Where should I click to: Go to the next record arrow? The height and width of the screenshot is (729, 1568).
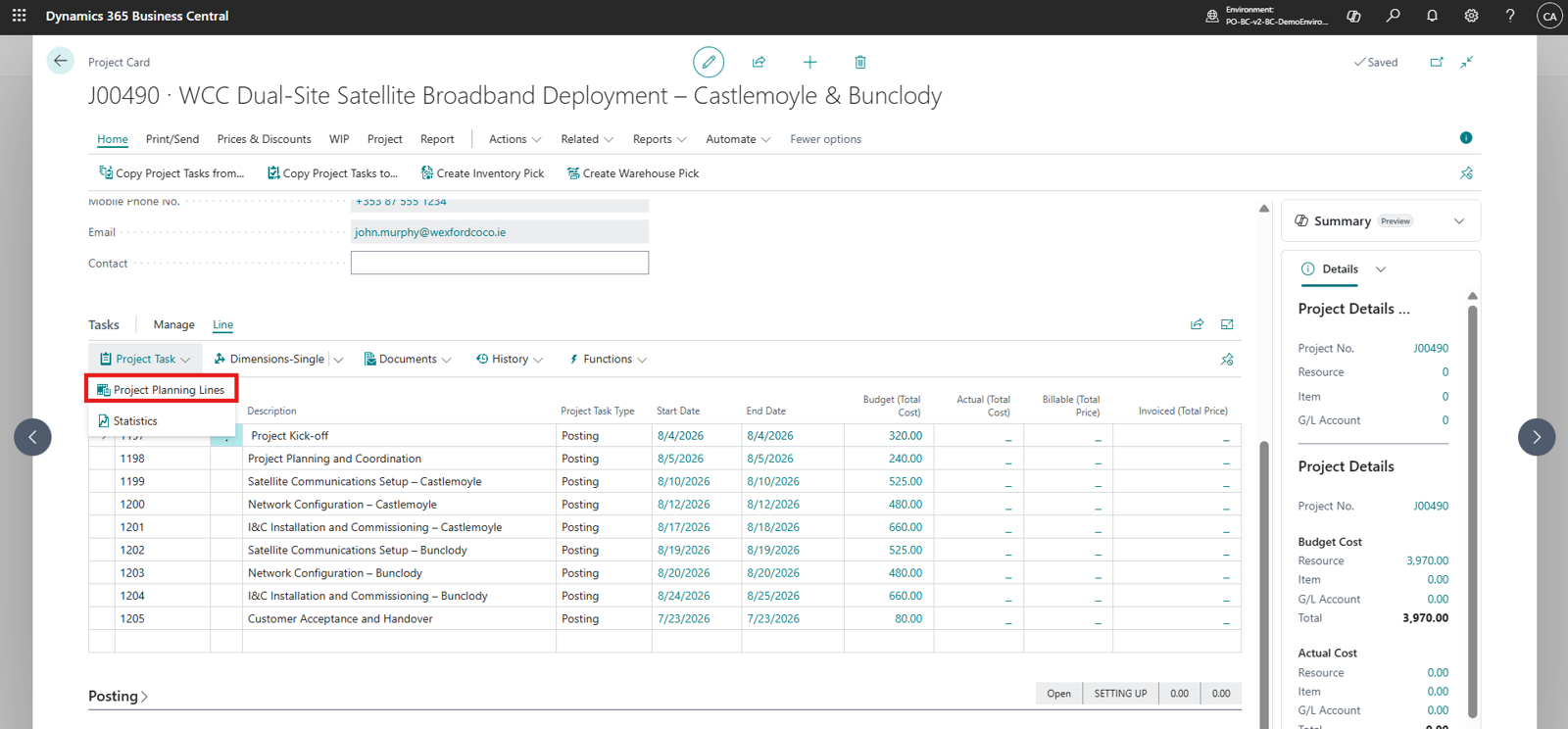coord(1537,437)
